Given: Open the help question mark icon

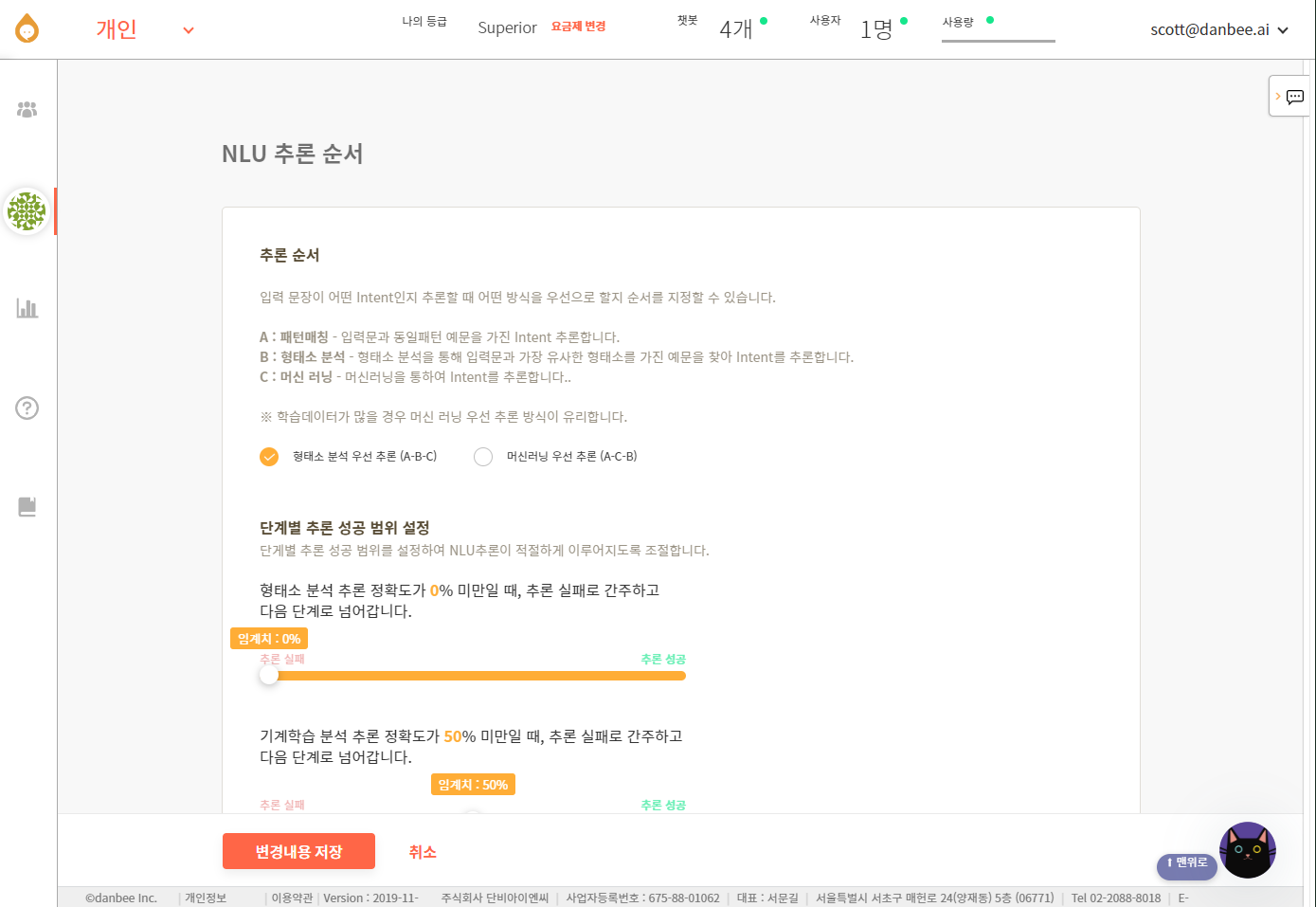Looking at the screenshot, I should pos(27,408).
